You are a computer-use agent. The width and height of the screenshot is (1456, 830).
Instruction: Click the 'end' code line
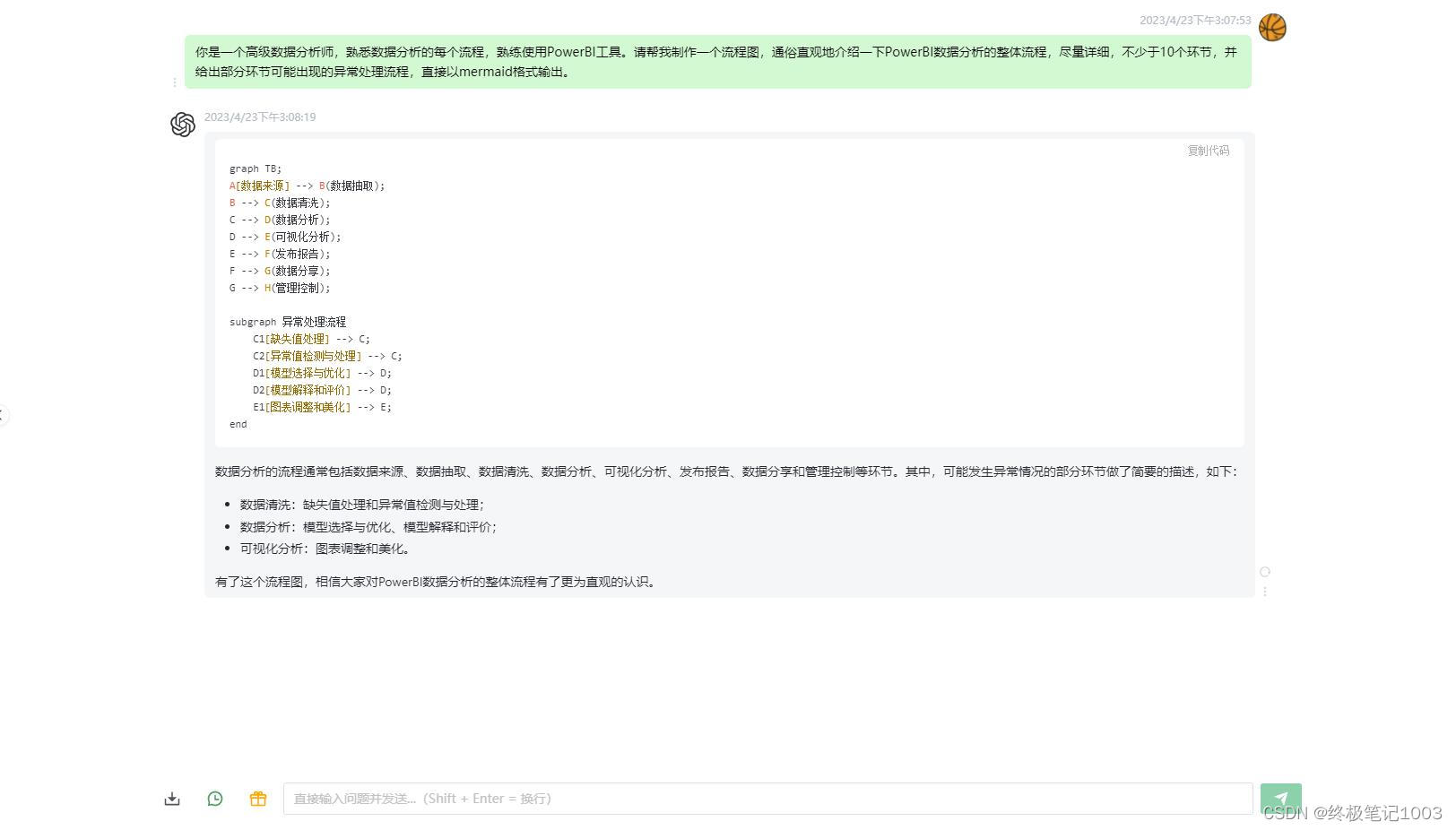click(238, 424)
